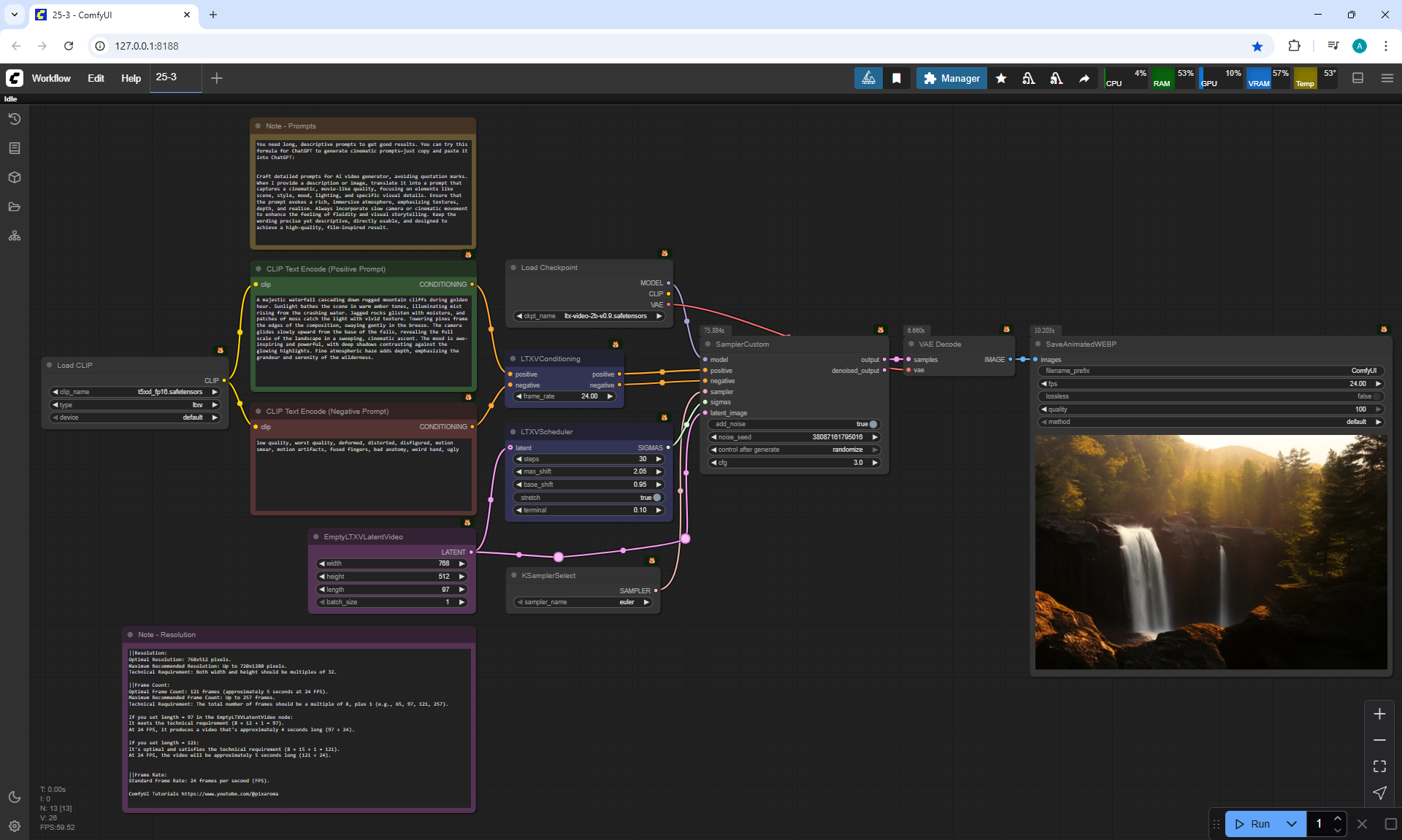The height and width of the screenshot is (840, 1402).
Task: Toggle add_noise switch in SamplerCustom
Action: 873,424
